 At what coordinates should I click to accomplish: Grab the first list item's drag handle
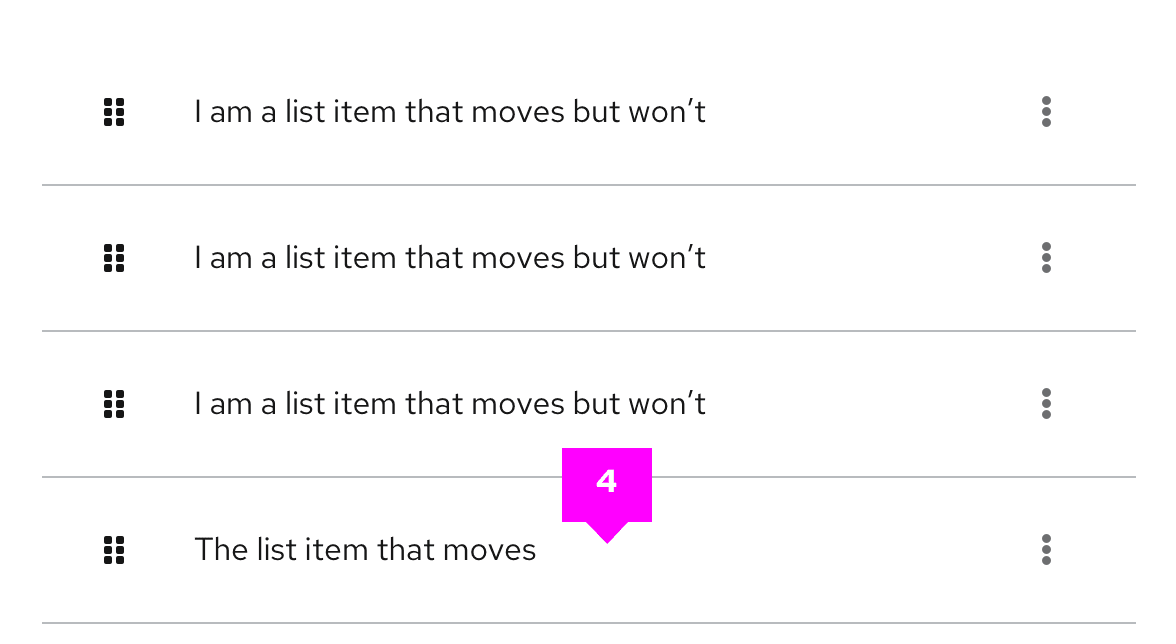(114, 112)
